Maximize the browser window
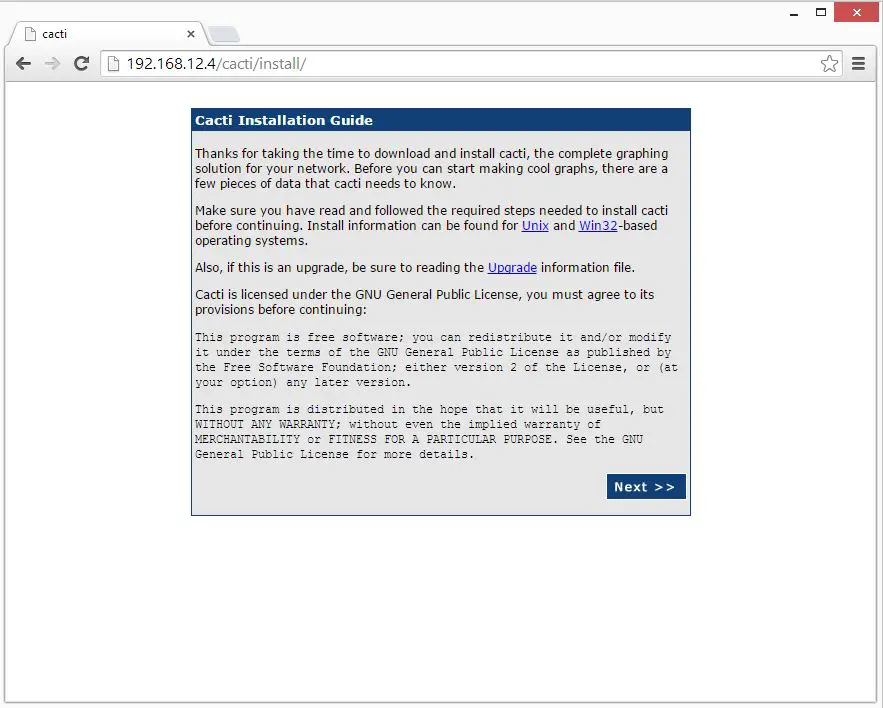Image resolution: width=883 pixels, height=708 pixels. (821, 12)
